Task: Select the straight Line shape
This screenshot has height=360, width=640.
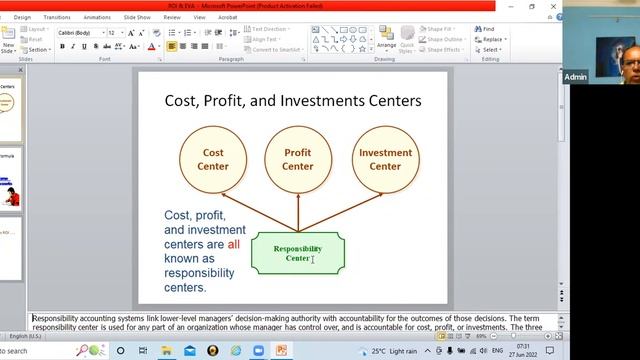Action: coord(325,30)
